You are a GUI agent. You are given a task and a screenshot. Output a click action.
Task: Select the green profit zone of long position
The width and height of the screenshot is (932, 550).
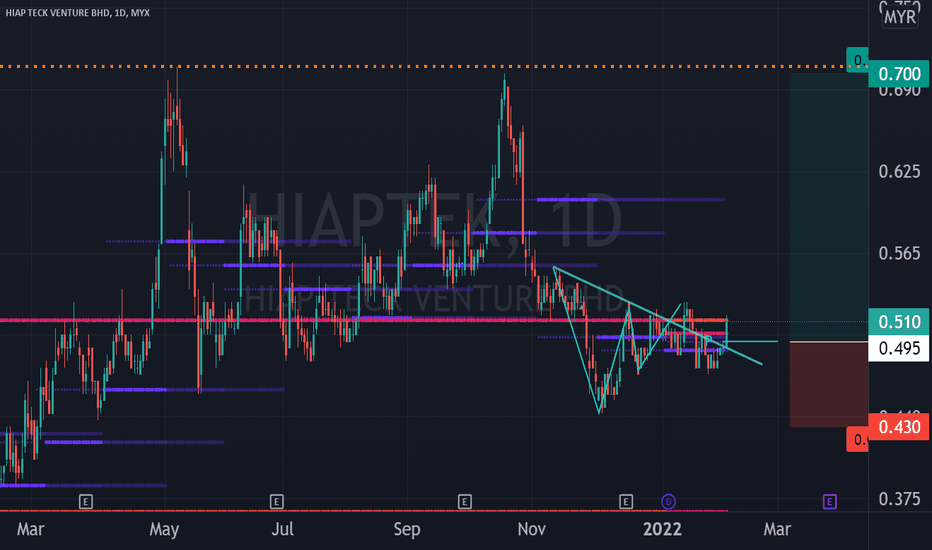click(x=829, y=207)
